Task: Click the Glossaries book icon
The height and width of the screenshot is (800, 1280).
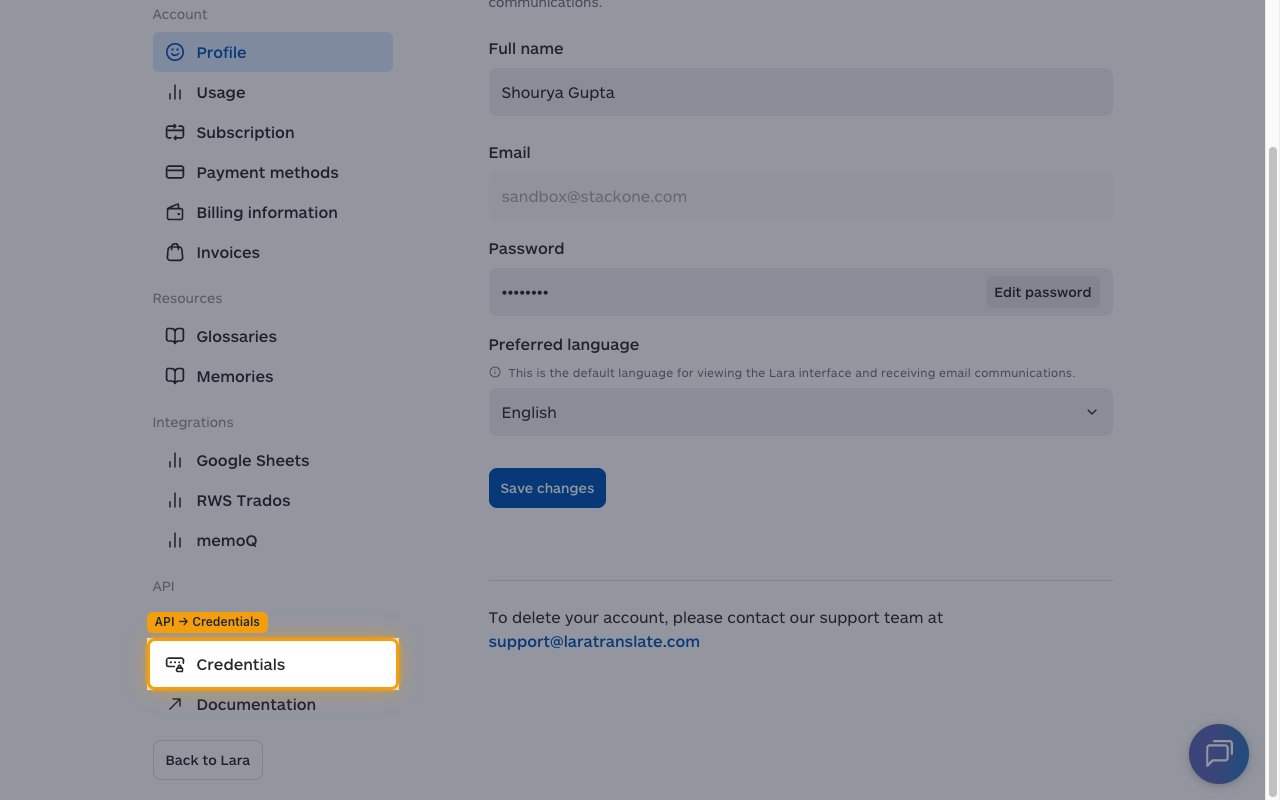Action: [175, 336]
